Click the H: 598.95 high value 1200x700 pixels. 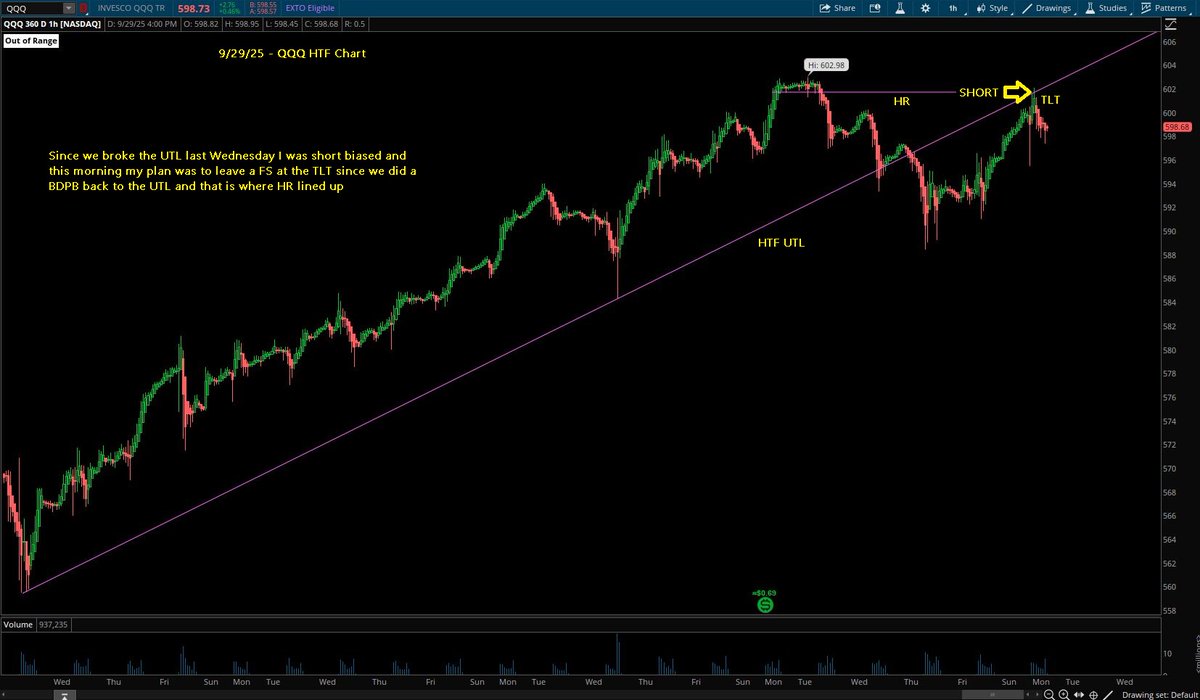243,24
